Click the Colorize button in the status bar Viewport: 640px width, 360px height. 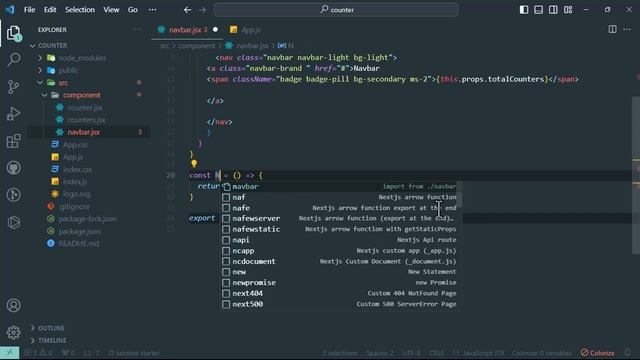click(598, 353)
